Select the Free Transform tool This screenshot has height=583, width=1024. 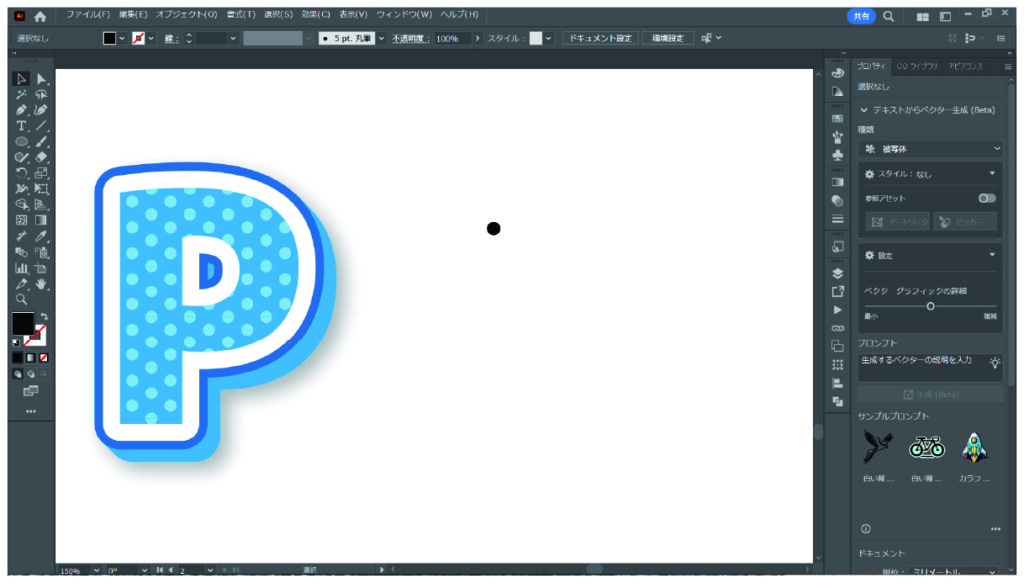pos(41,189)
